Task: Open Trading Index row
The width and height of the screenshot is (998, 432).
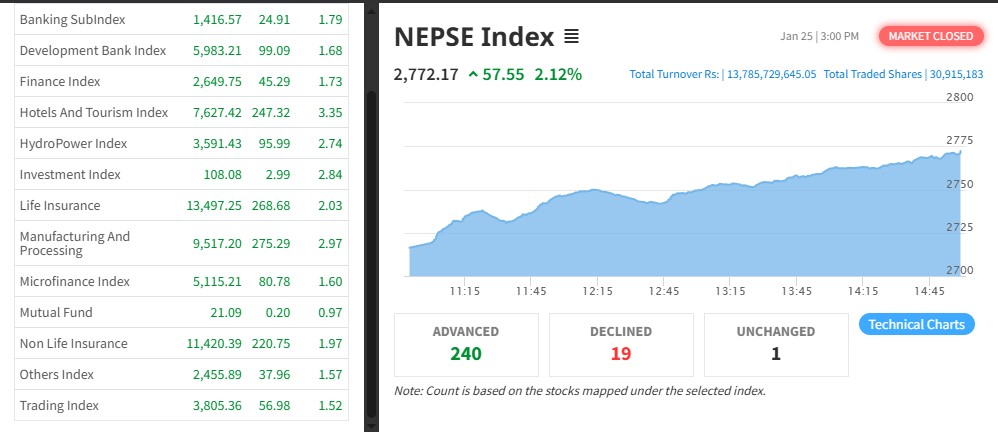Action: pos(59,406)
